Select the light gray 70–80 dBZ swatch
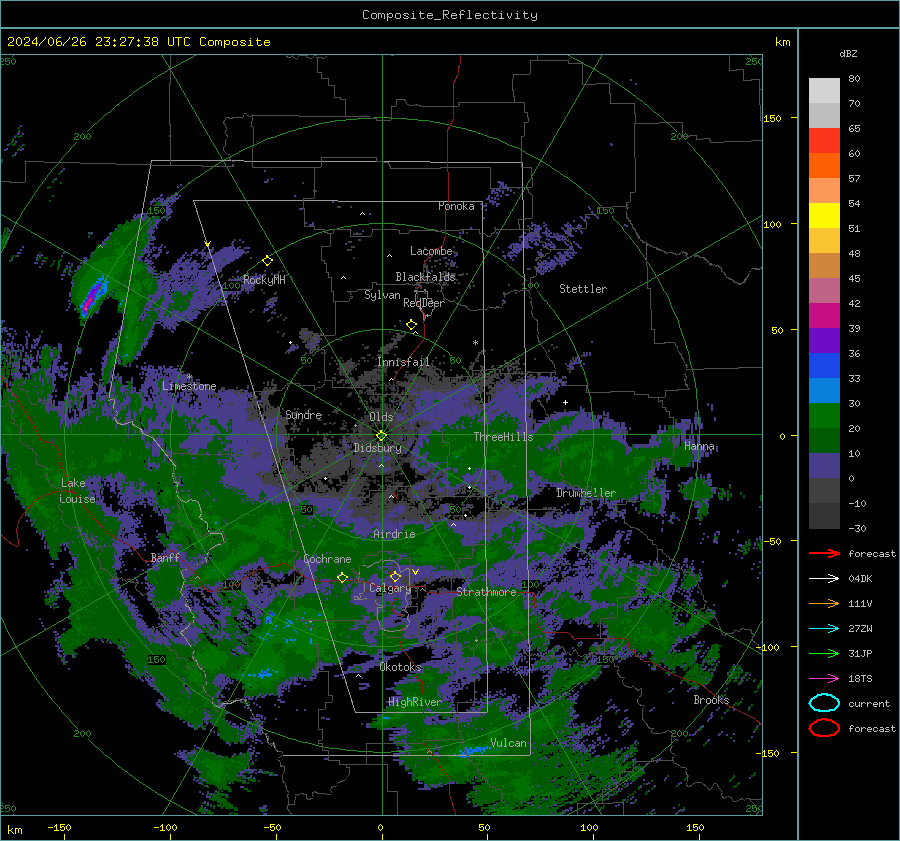 tap(824, 91)
